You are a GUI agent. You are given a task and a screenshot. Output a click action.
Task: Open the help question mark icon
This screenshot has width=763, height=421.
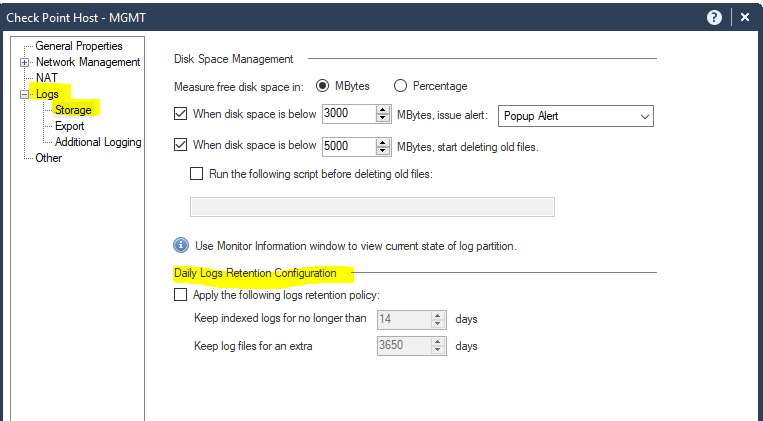click(x=714, y=18)
